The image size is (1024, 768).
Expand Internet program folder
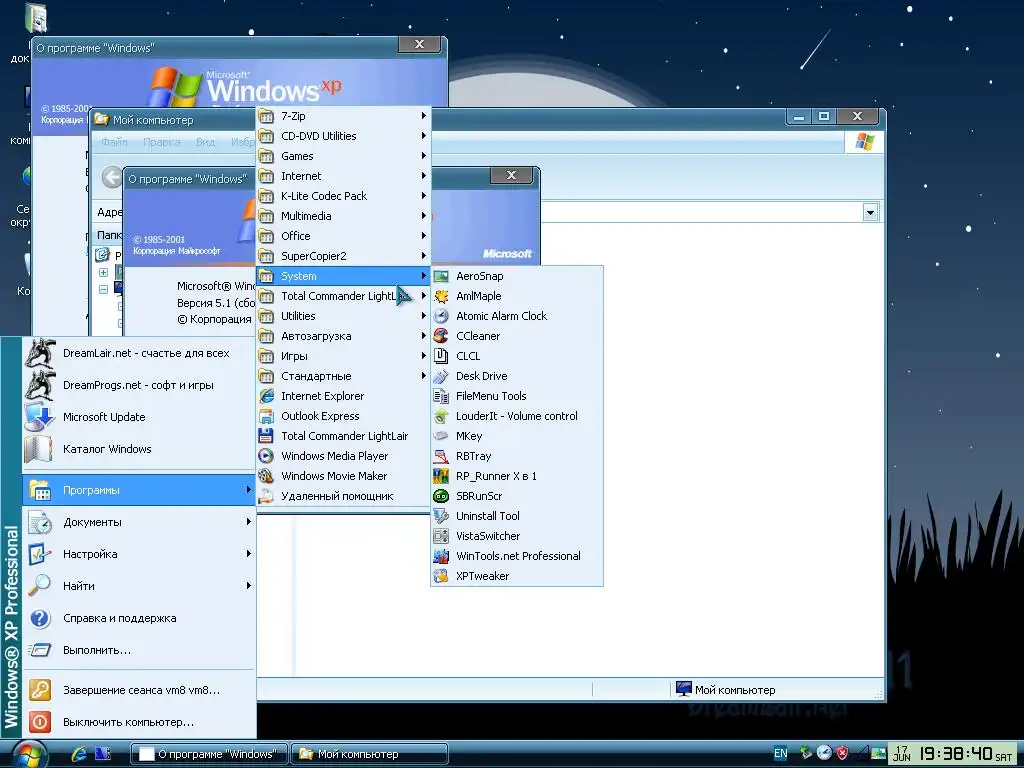[344, 176]
